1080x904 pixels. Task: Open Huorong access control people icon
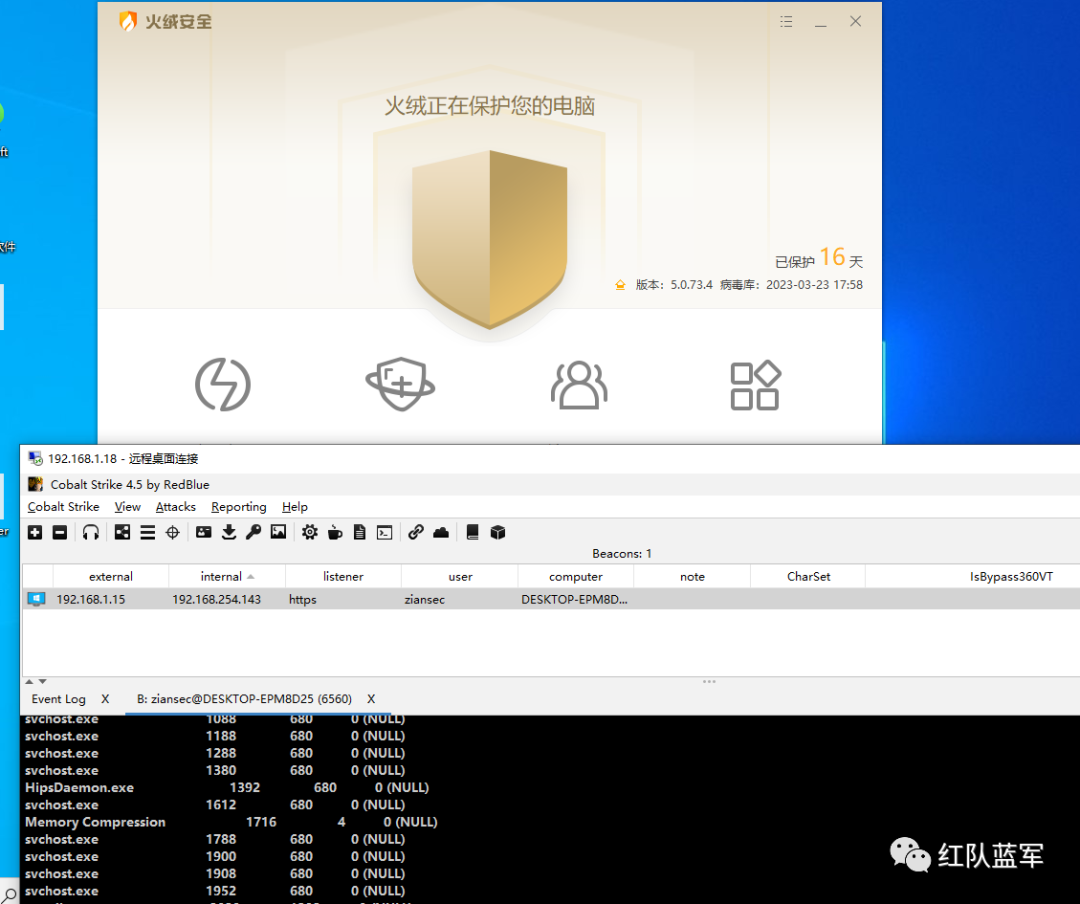click(579, 385)
